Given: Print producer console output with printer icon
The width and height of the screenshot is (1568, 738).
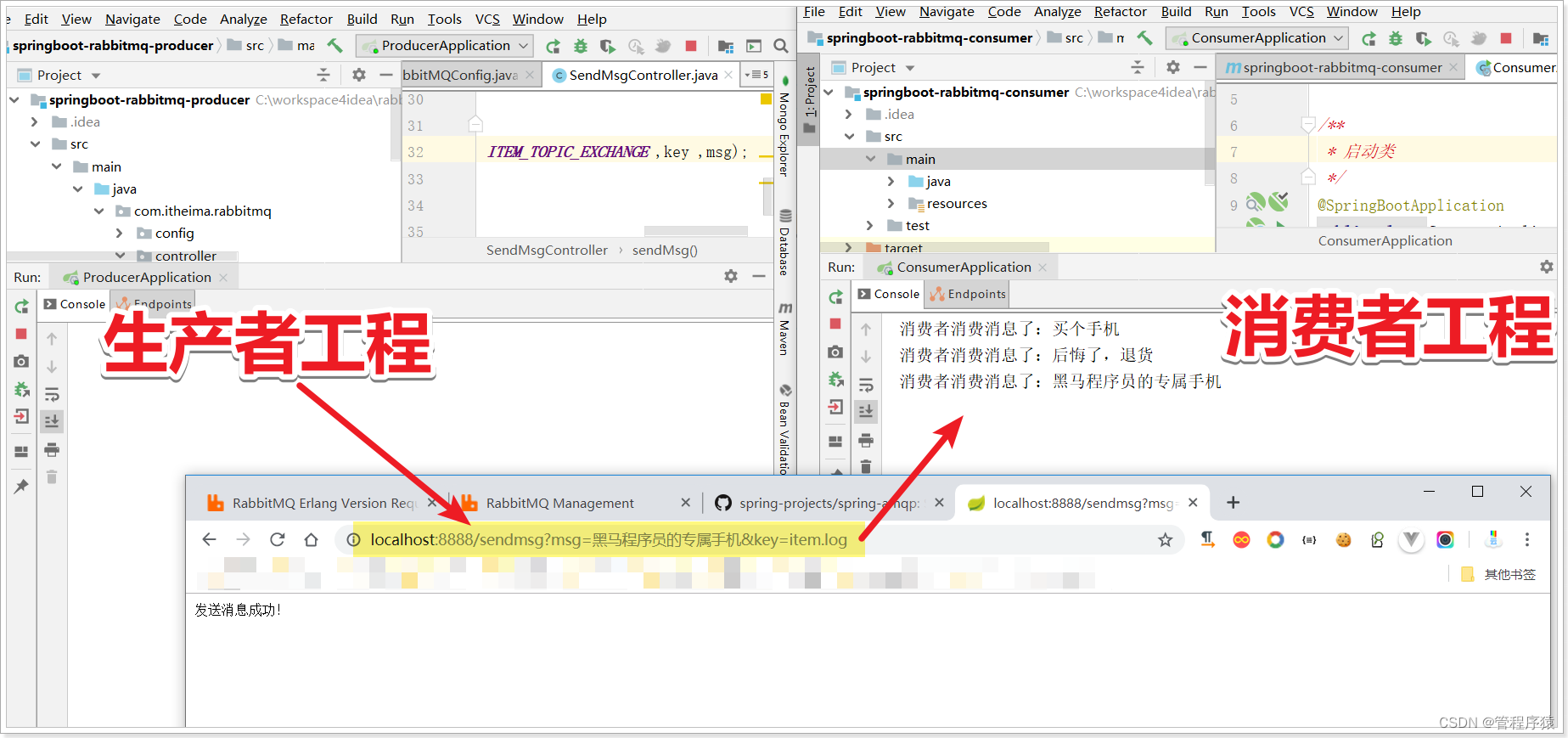Looking at the screenshot, I should tap(52, 449).
